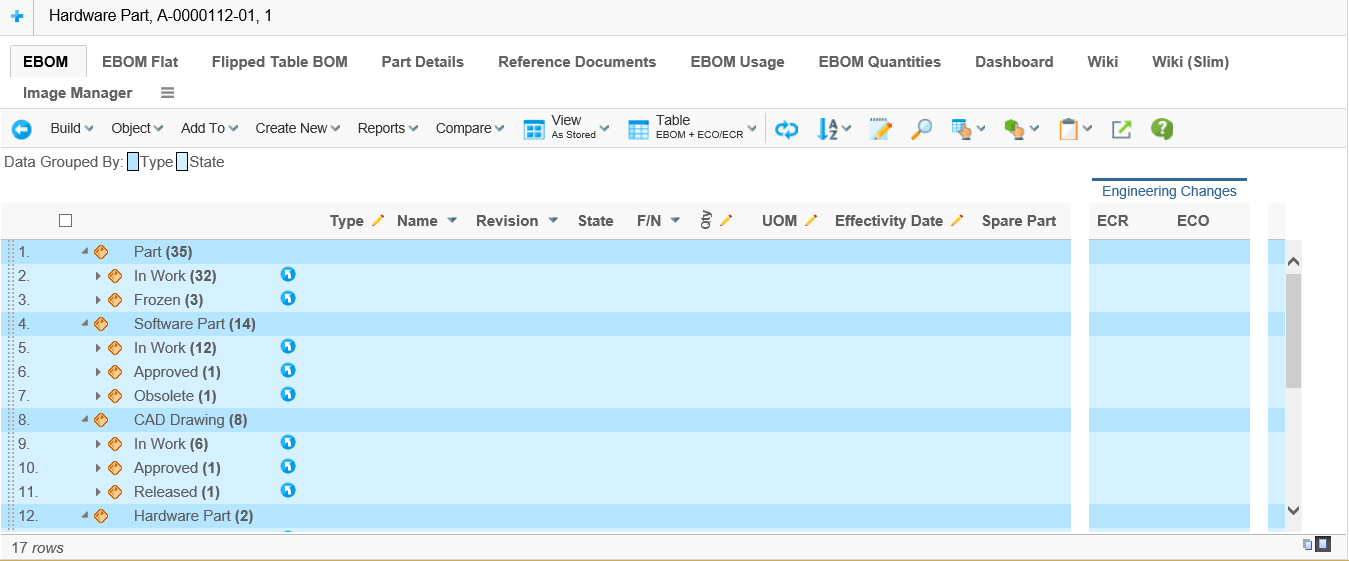Viewport: 1349px width, 561px height.
Task: Click the vertical scrollbar down arrow
Action: point(1293,510)
